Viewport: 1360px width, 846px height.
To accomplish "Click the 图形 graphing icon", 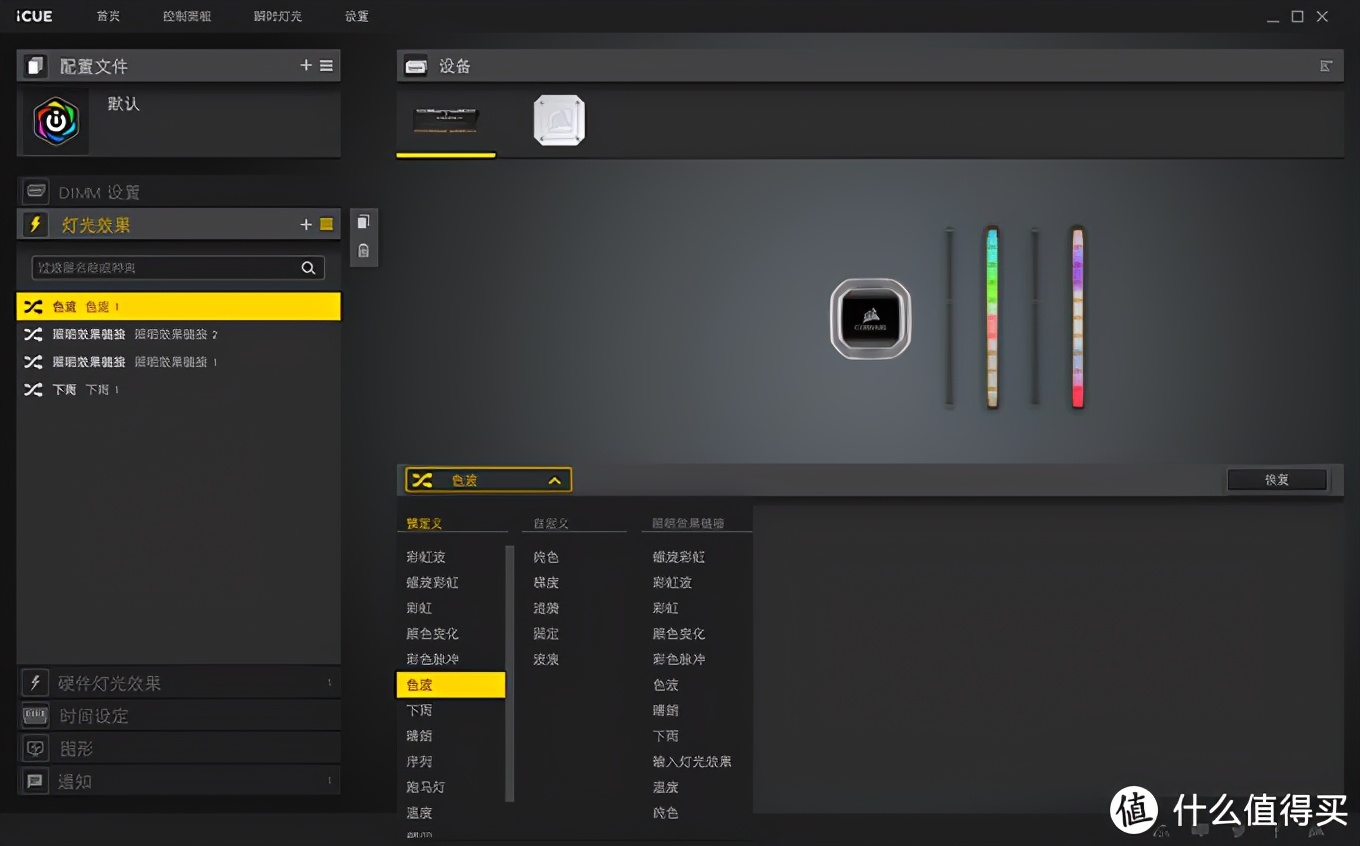I will pyautogui.click(x=36, y=748).
